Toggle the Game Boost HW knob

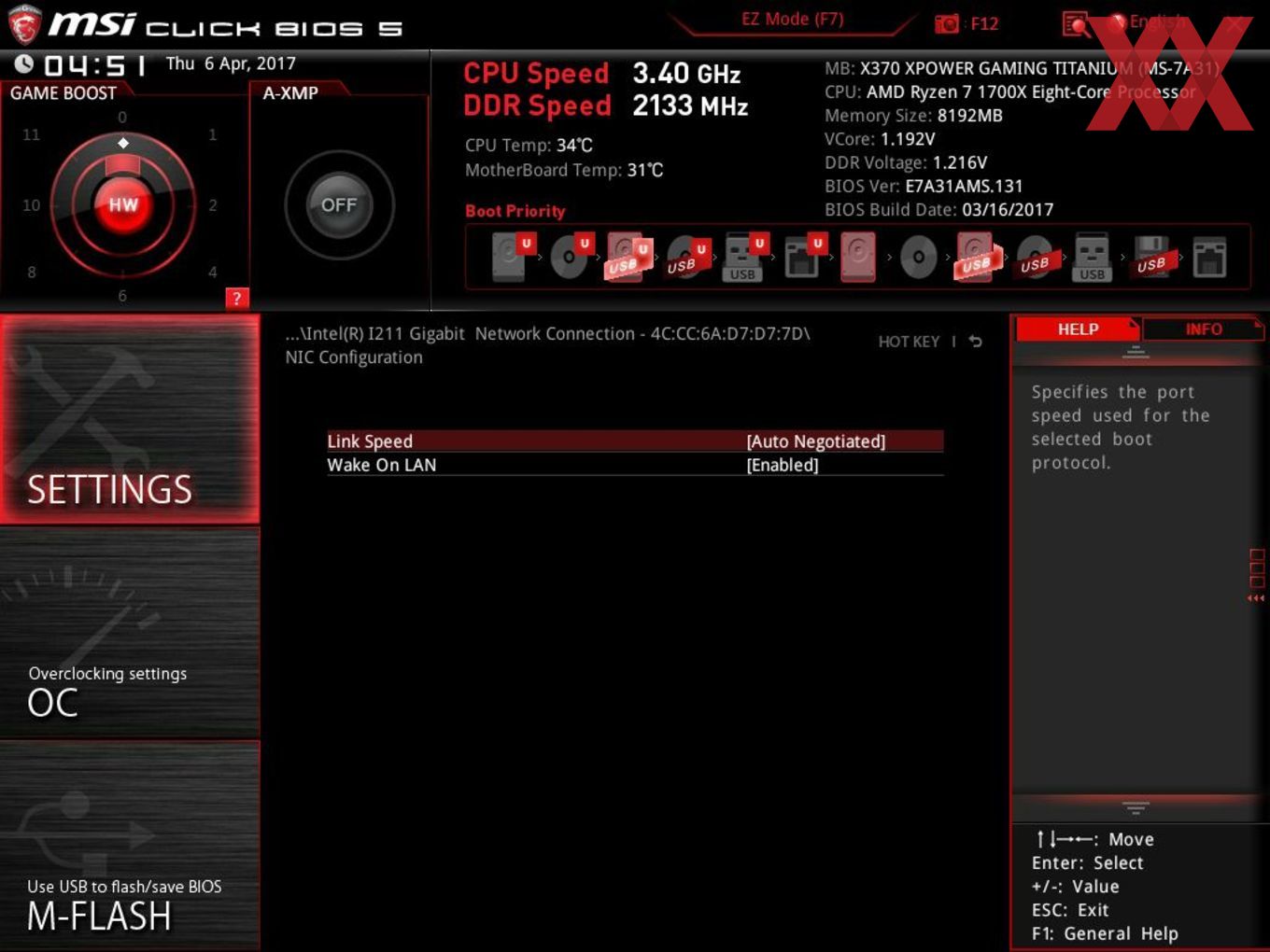tap(123, 204)
